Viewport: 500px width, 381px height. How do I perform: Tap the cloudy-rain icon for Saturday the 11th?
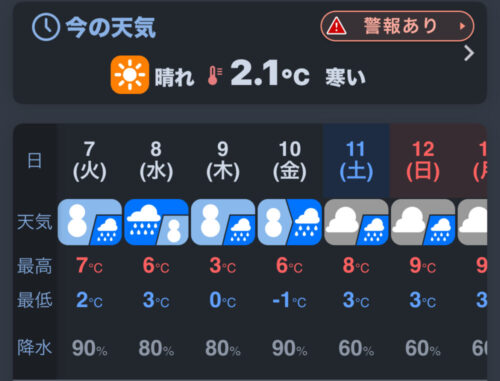(356, 222)
